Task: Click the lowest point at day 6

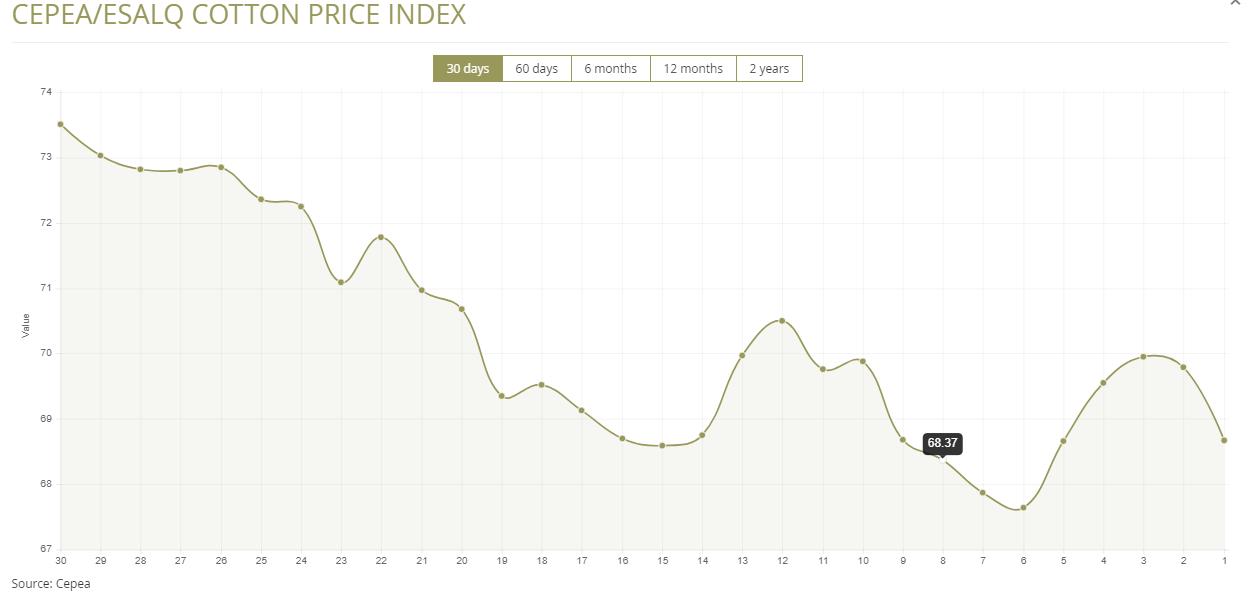Action: tap(1023, 508)
